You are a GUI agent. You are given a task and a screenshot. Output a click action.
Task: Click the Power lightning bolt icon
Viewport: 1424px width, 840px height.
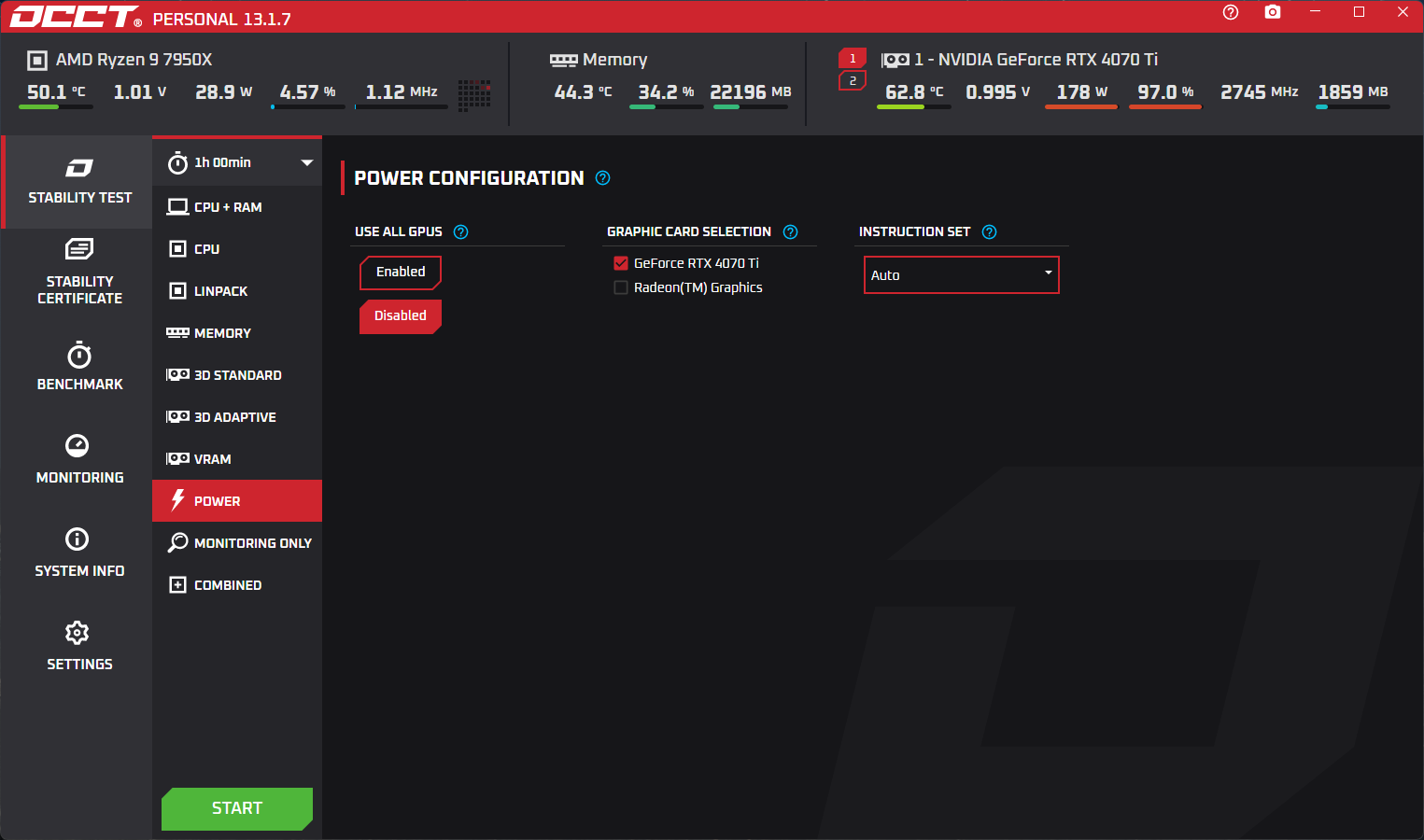tap(177, 500)
